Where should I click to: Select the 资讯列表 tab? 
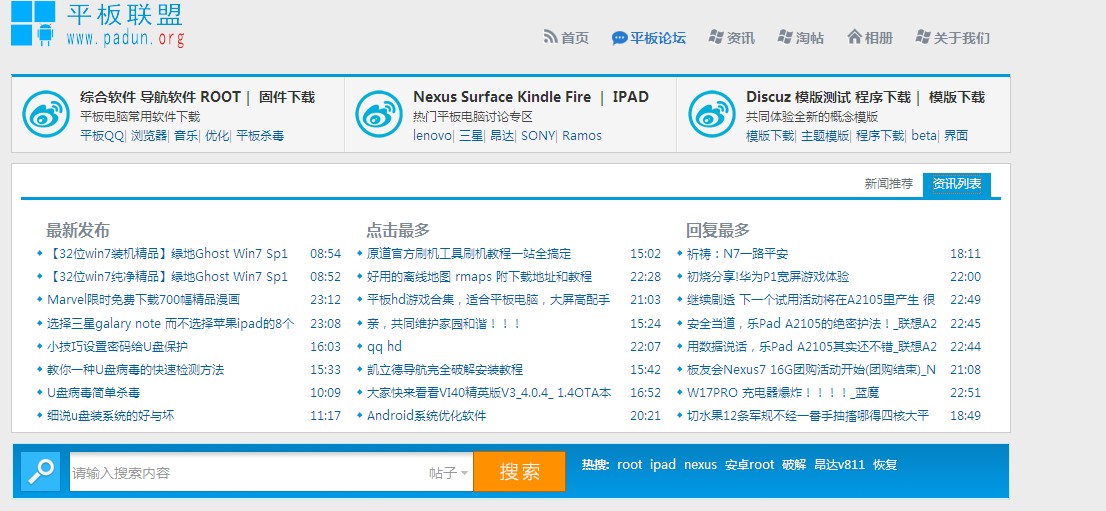957,184
